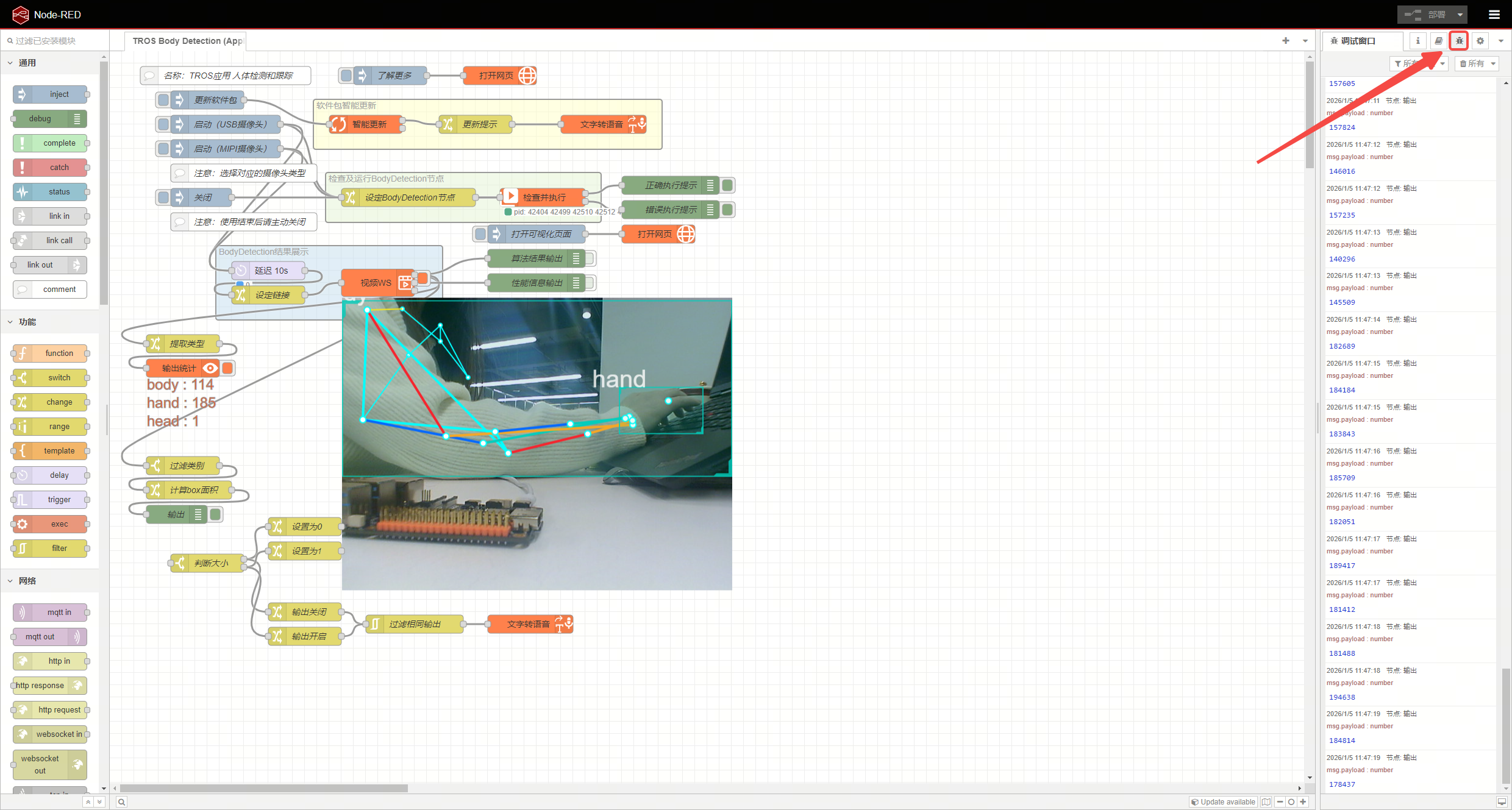This screenshot has width=1512, height=810.
Task: Toggle the 正确执行提示 debug node button
Action: pos(727,185)
